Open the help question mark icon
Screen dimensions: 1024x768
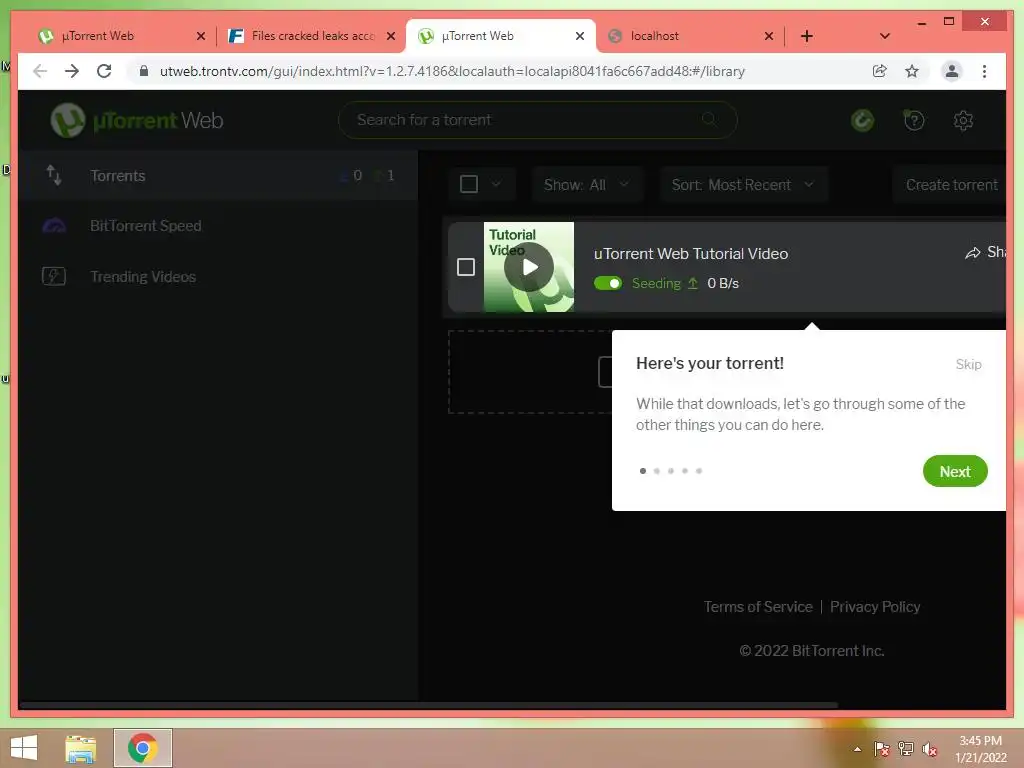[x=914, y=120]
